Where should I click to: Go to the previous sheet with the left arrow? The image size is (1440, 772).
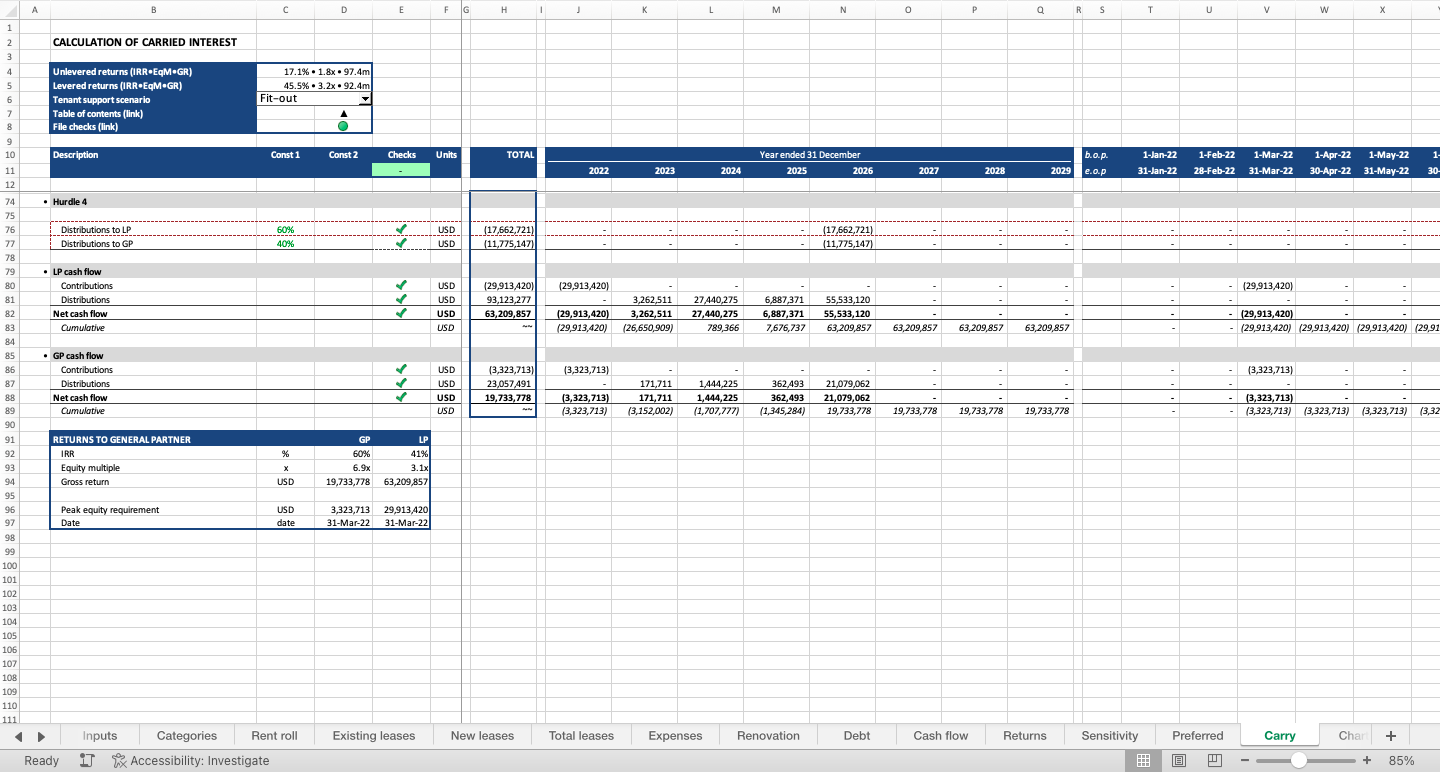coord(19,736)
